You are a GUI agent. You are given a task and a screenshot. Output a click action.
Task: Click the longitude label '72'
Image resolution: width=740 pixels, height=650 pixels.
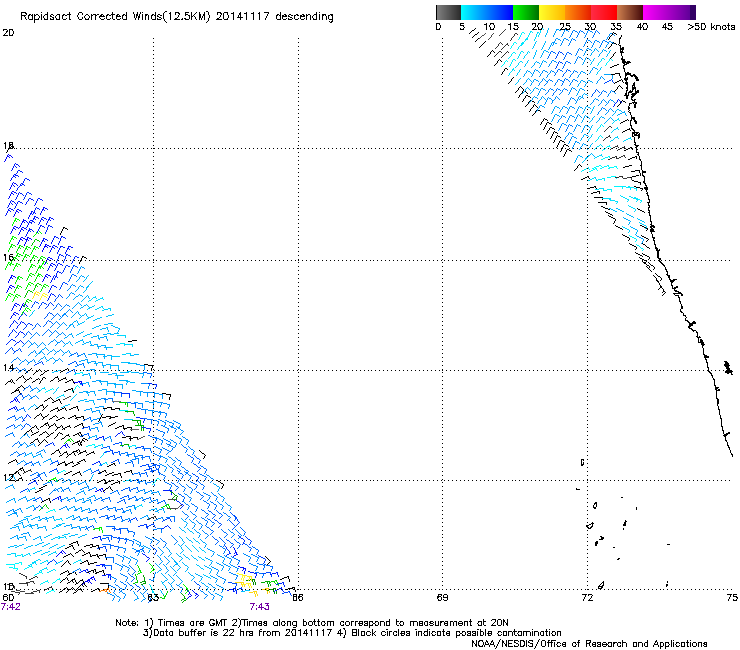587,598
